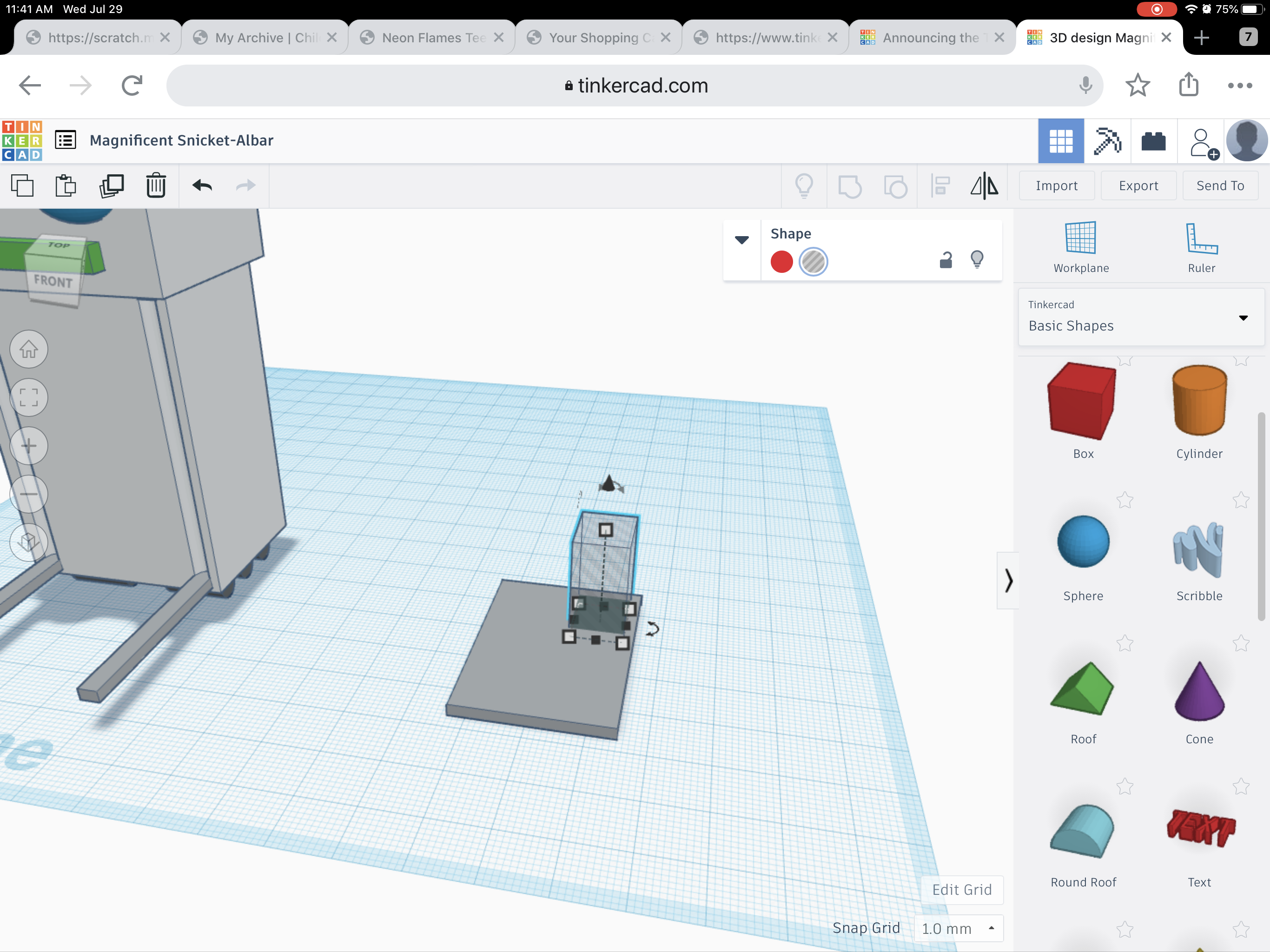Switch to https://www.tinke tab
1270x952 pixels.
tap(766, 37)
